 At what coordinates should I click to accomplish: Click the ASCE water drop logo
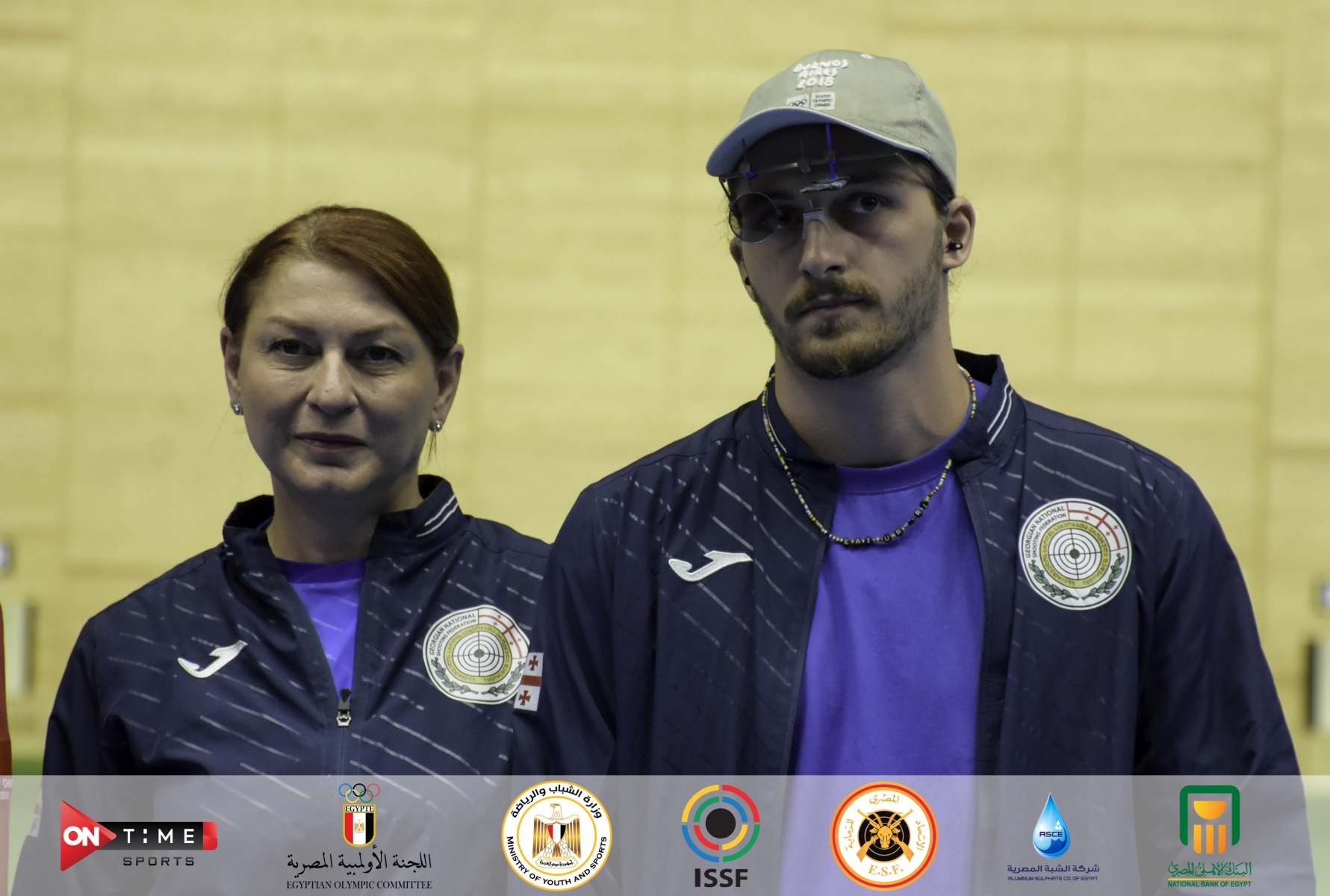1051,825
